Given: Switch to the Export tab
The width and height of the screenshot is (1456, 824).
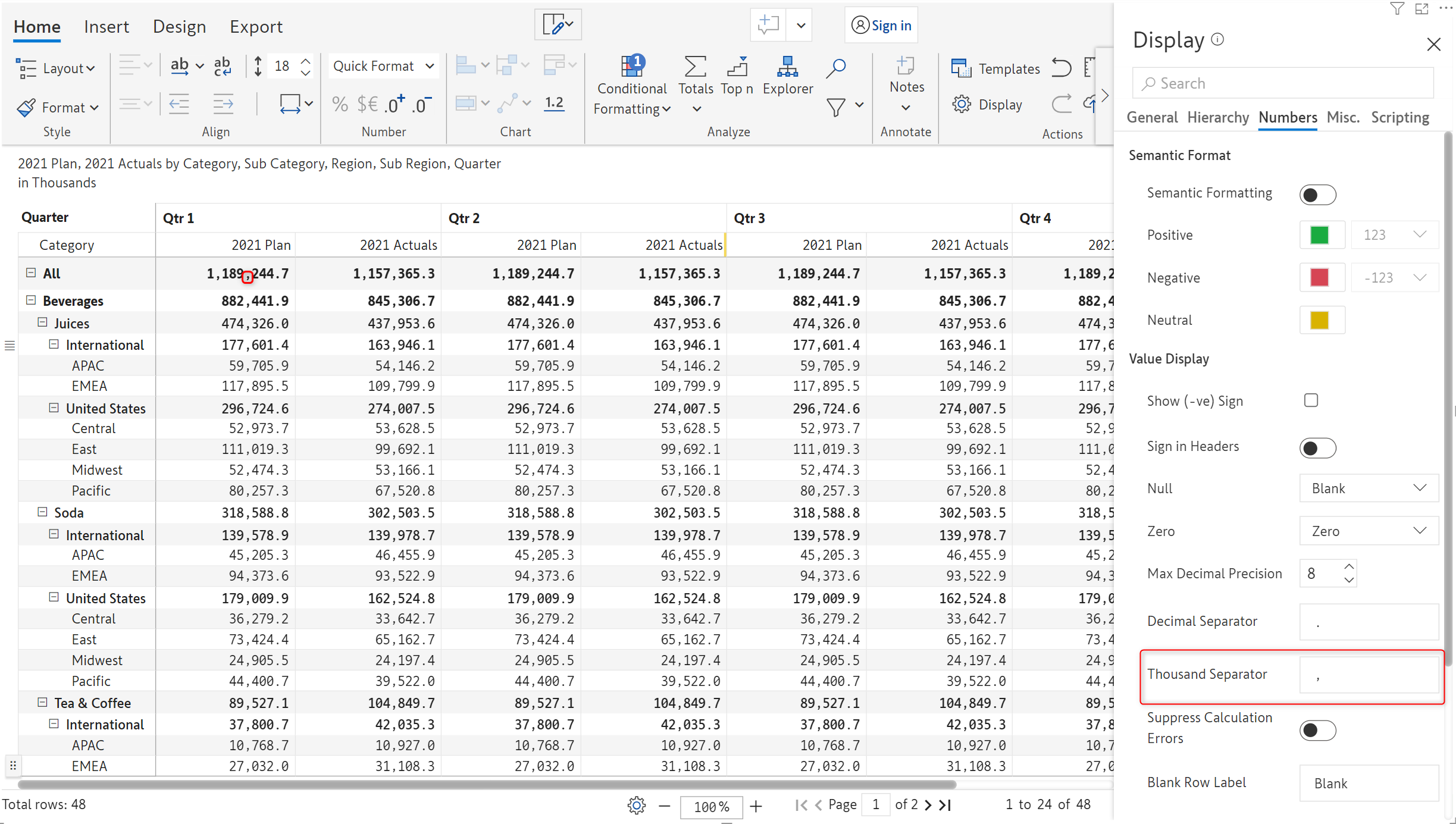Looking at the screenshot, I should click(x=256, y=27).
